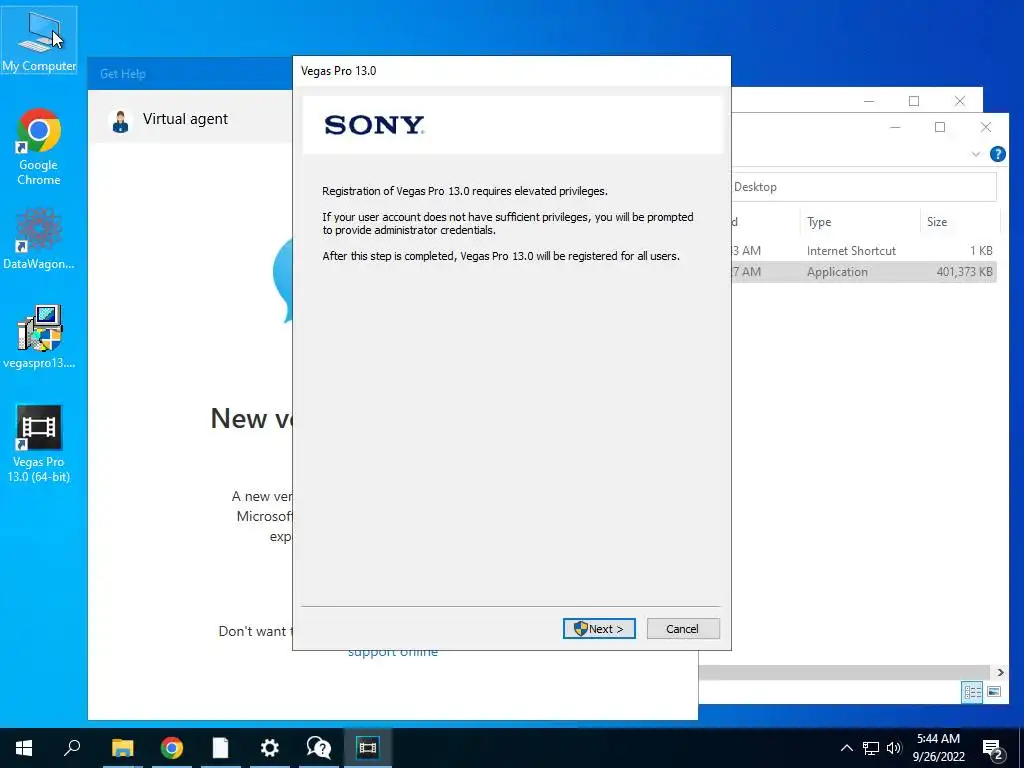Screen dimensions: 1024x768
Task: Switch File Explorer to large icons view
Action: 994,692
